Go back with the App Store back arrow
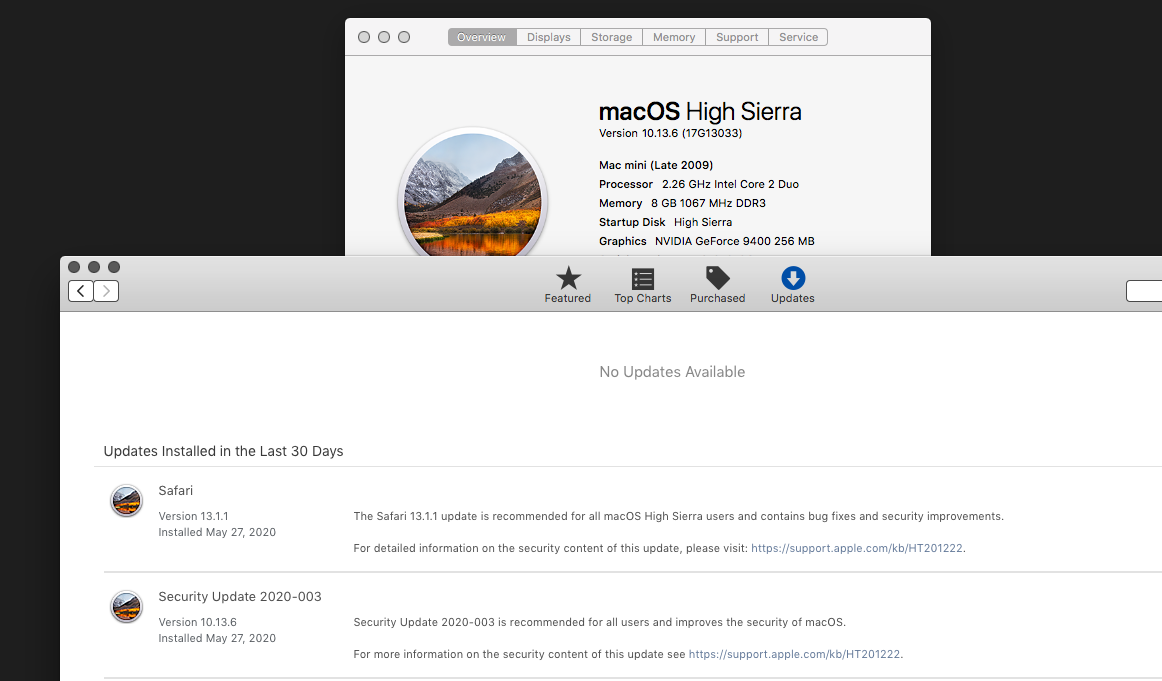The height and width of the screenshot is (681, 1162). coord(81,291)
